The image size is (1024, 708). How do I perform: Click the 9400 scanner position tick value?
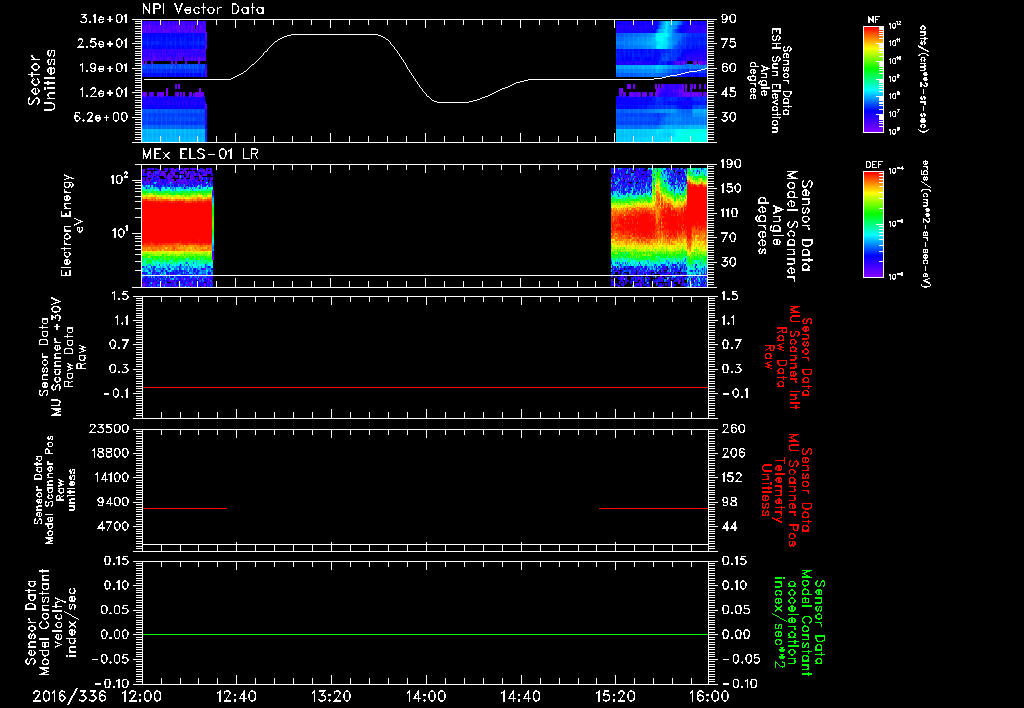[x=114, y=502]
